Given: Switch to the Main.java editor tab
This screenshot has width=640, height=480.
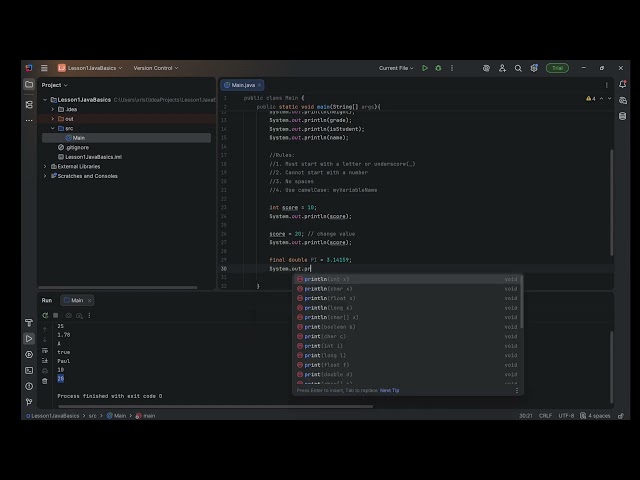Looking at the screenshot, I should [240, 85].
